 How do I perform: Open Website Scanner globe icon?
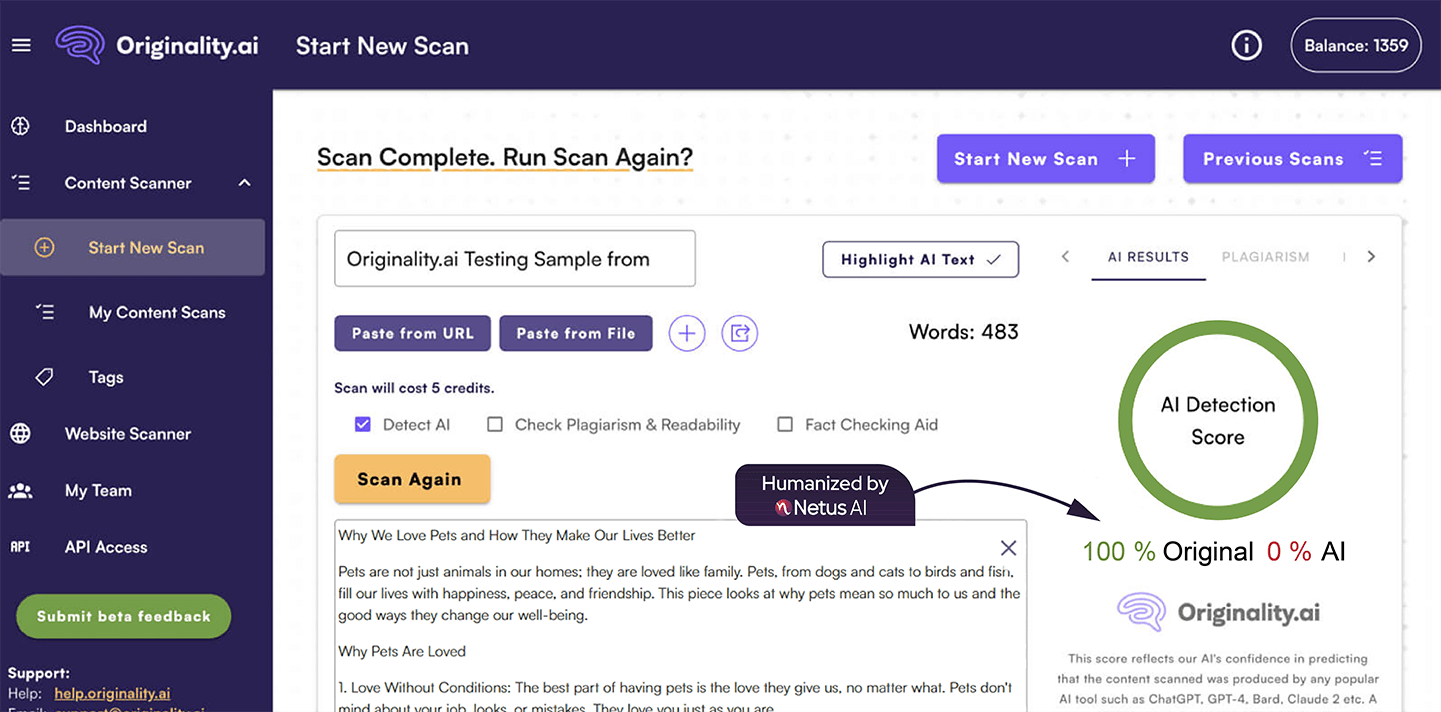20,434
